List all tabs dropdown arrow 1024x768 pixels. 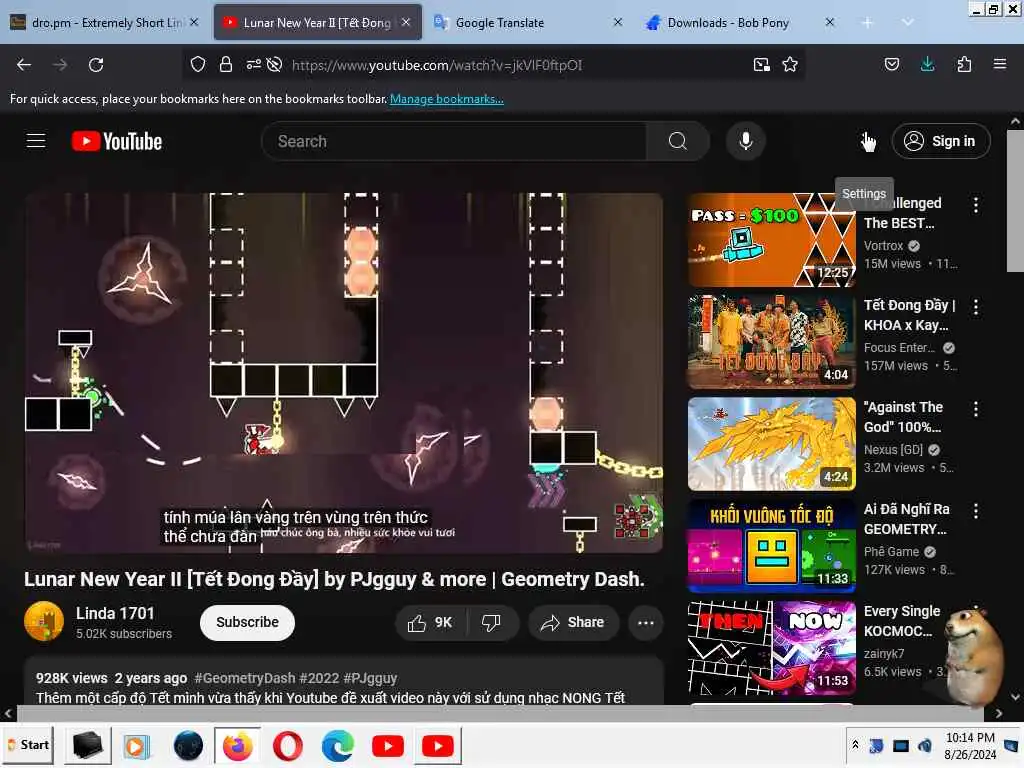pyautogui.click(x=907, y=22)
